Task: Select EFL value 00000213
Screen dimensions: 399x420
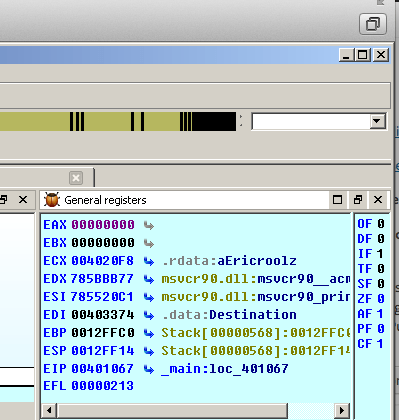Action: 103,386
